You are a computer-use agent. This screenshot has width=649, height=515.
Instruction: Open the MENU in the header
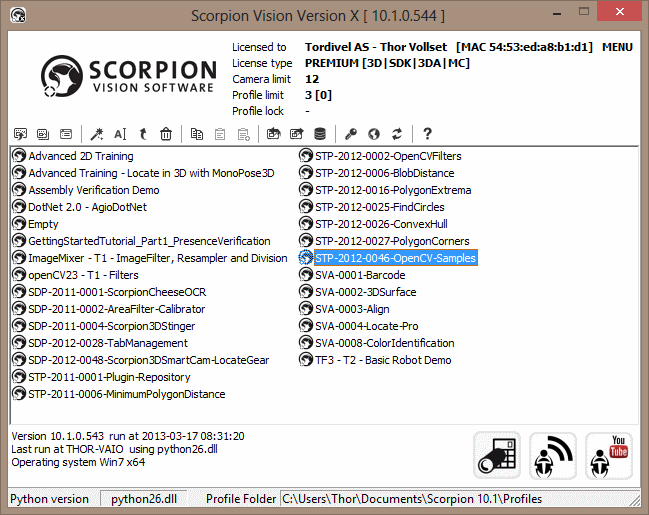tap(617, 47)
